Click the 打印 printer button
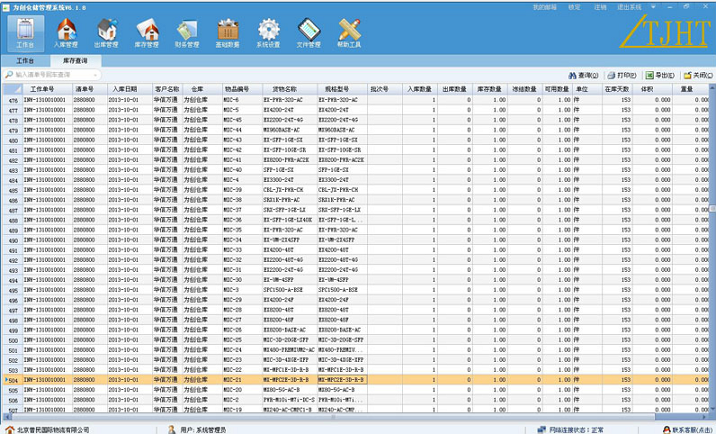716x434 pixels. tap(622, 75)
